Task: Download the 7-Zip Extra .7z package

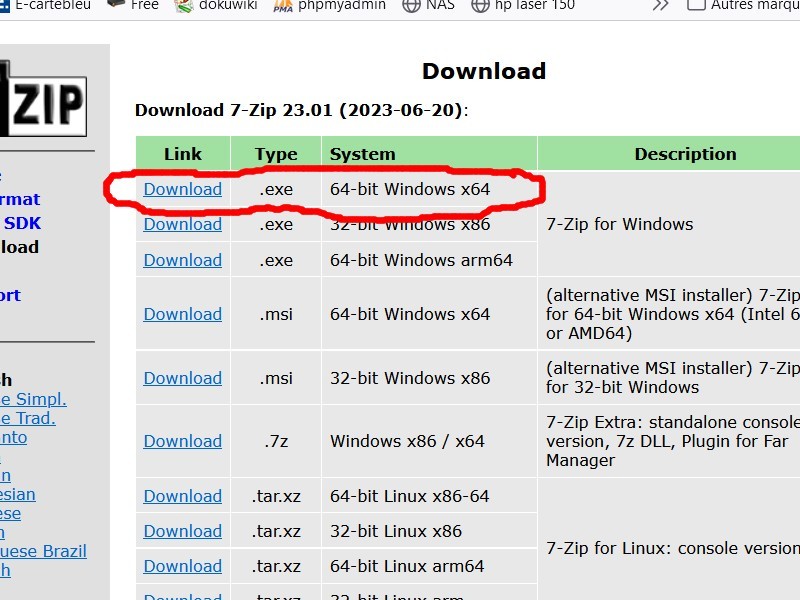Action: [x=182, y=441]
